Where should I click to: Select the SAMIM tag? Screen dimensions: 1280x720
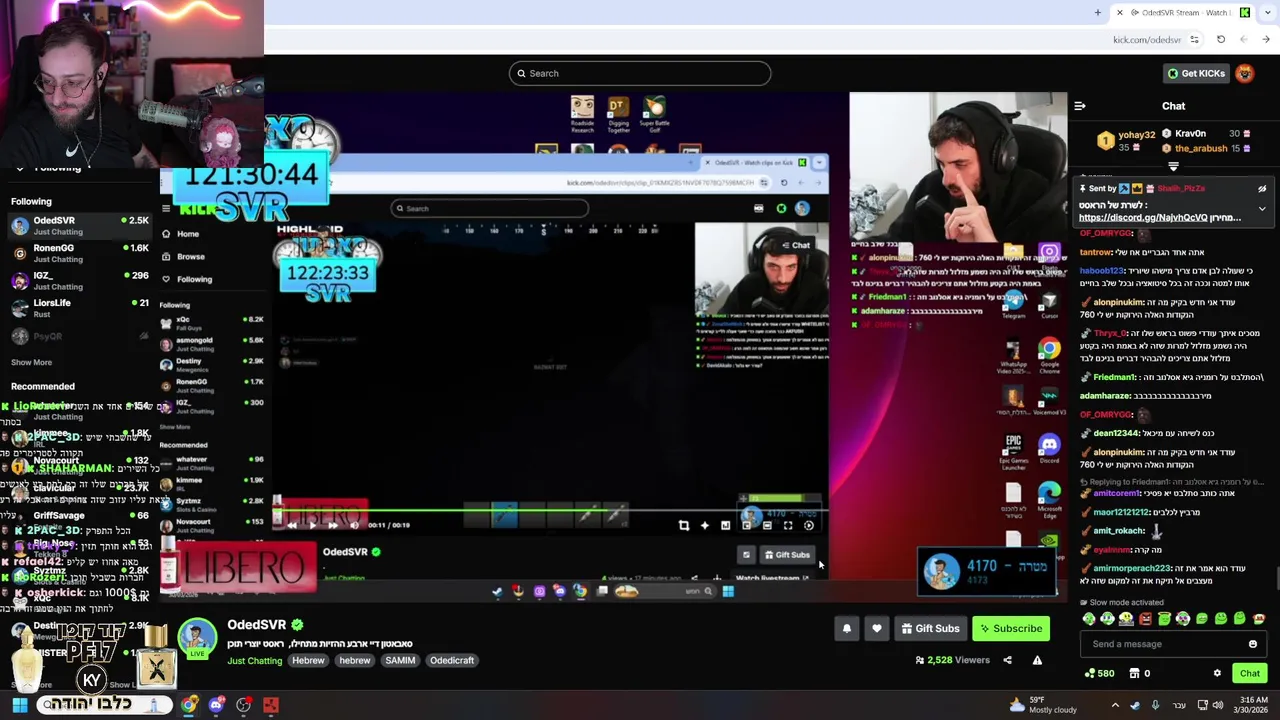tap(400, 660)
